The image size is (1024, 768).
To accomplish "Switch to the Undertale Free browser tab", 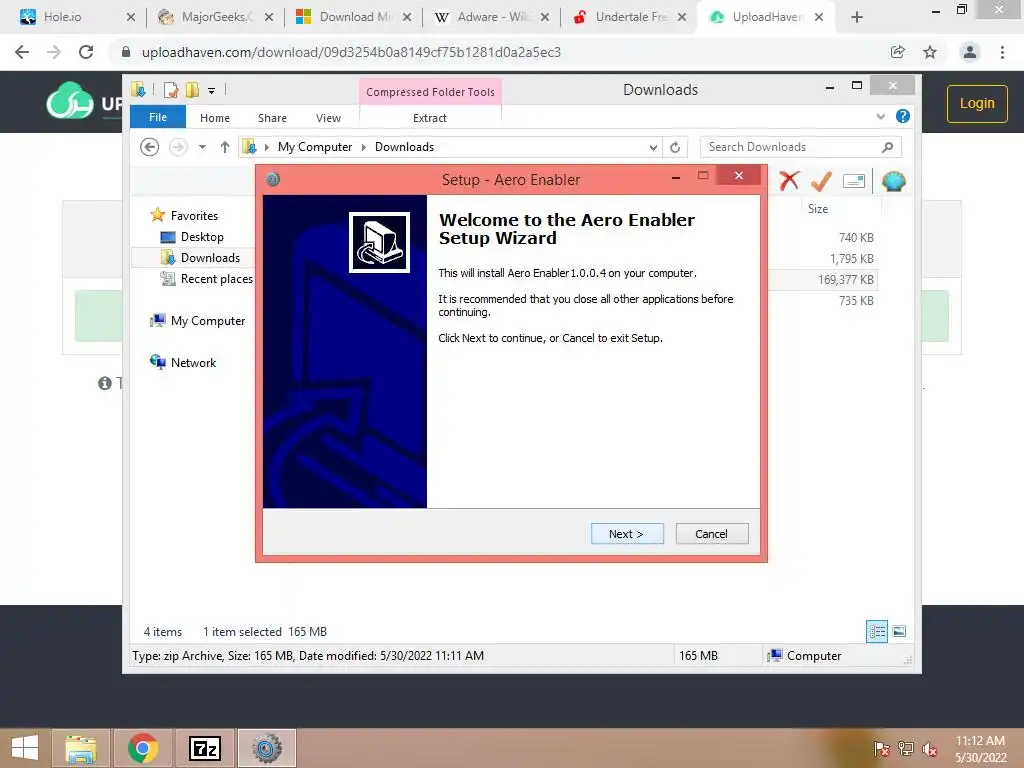I will (630, 17).
